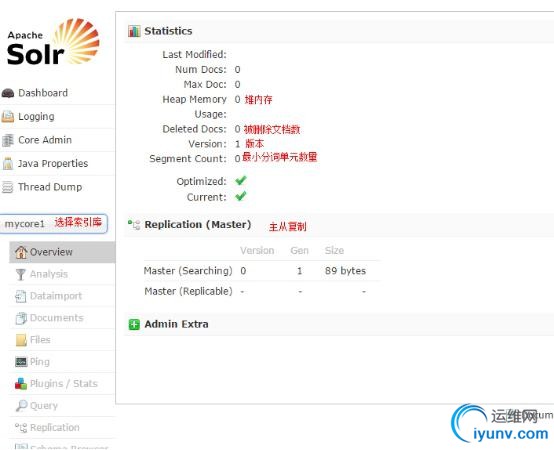554x450 pixels.
Task: Click the Dashboard gauge icon
Action: point(8,93)
